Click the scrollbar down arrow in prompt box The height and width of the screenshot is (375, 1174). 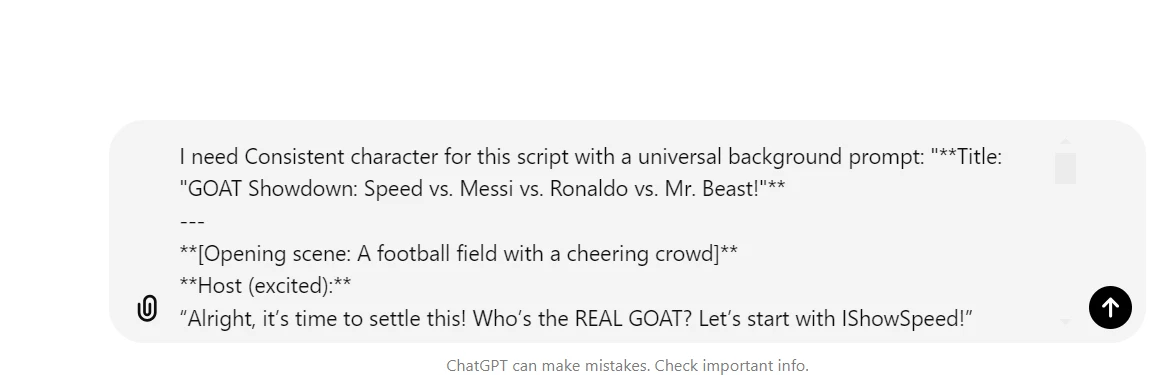(1065, 322)
